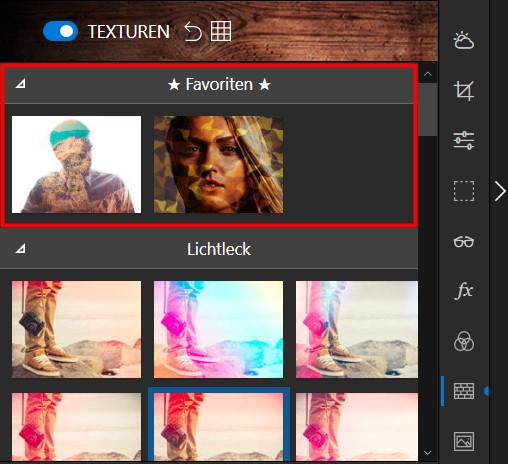Open the picture frame icon panel
Screen dimensions: 508x464
[x=464, y=441]
